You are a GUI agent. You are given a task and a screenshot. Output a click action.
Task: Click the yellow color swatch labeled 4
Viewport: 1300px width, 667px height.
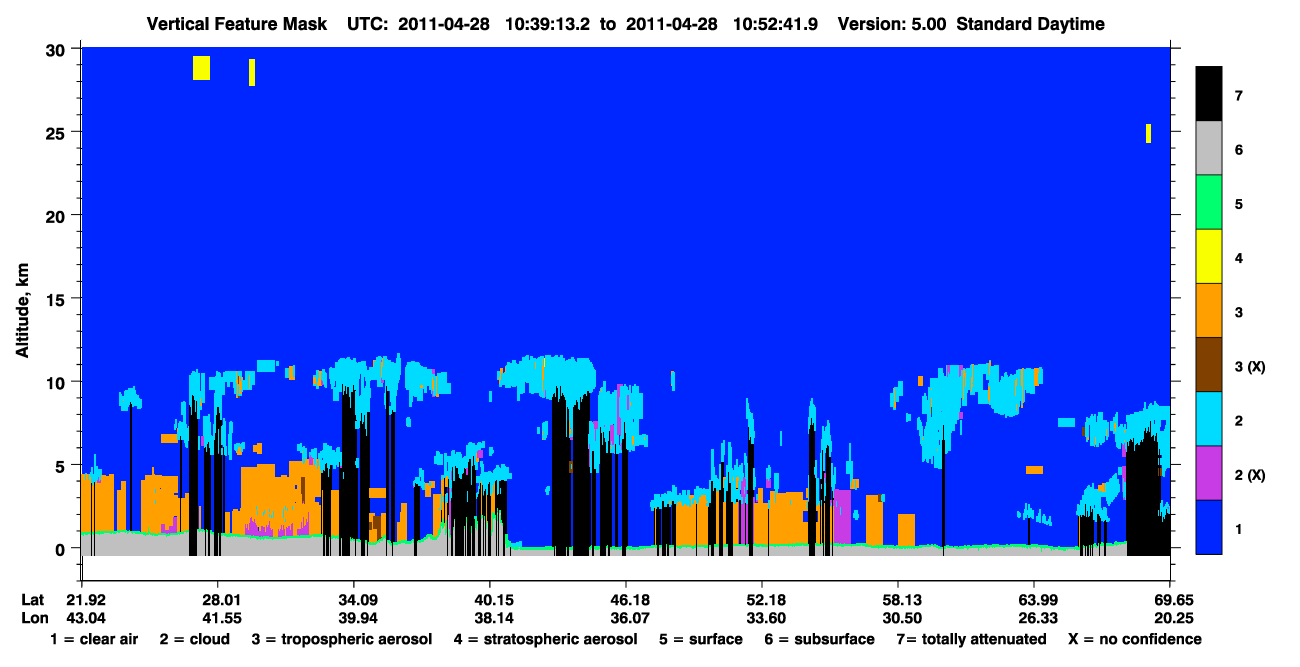[1209, 257]
